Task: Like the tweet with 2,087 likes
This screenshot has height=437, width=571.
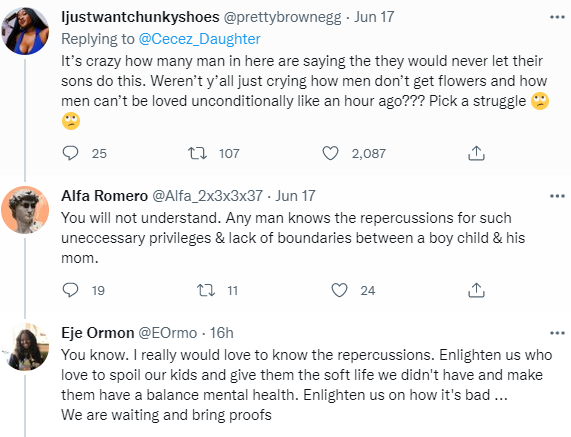Action: [x=330, y=153]
